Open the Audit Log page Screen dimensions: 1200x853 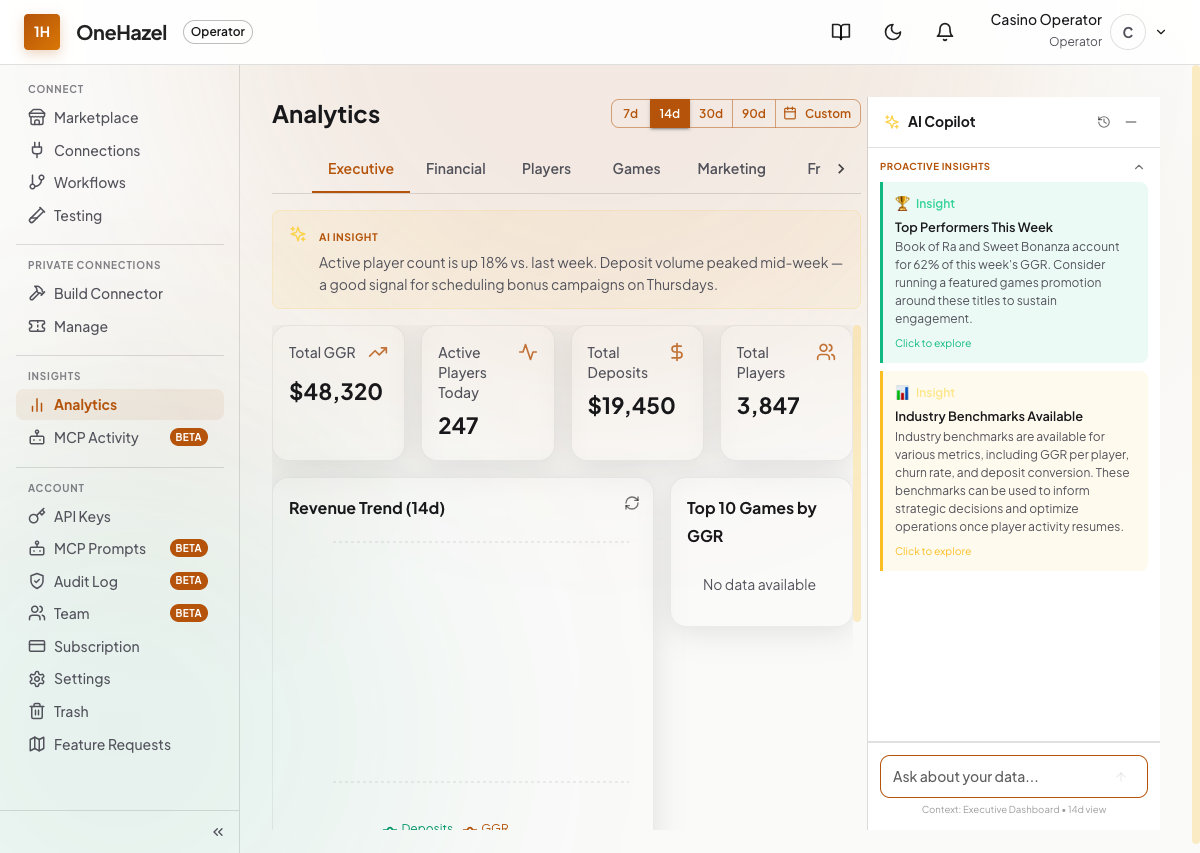(x=120, y=582)
